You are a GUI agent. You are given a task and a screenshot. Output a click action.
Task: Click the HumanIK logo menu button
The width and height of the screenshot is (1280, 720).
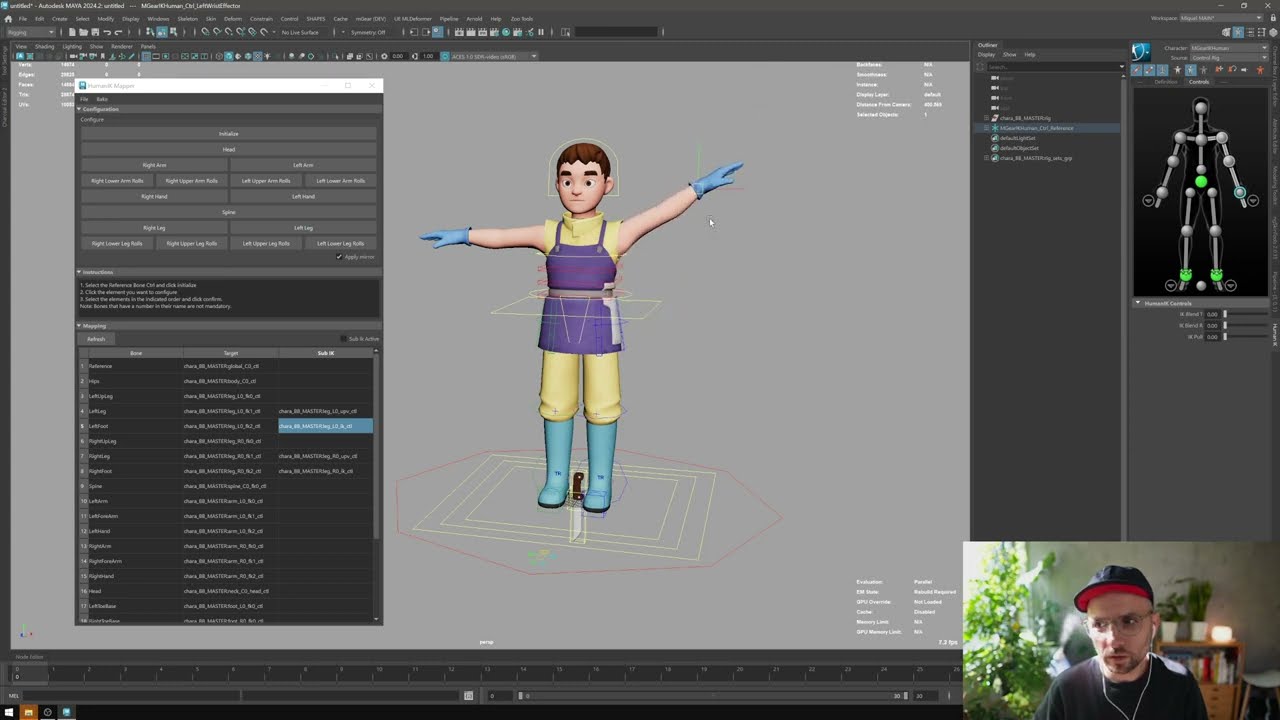tap(1141, 52)
